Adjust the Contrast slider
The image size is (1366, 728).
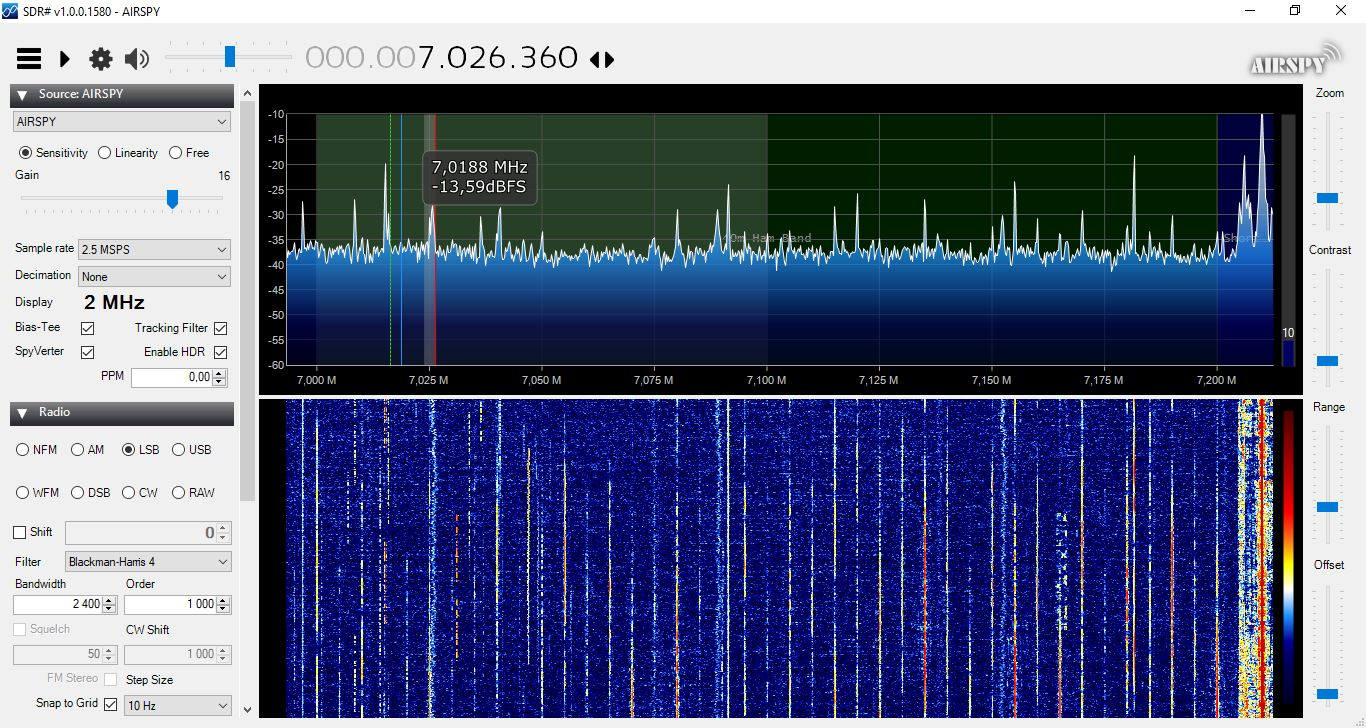1328,360
